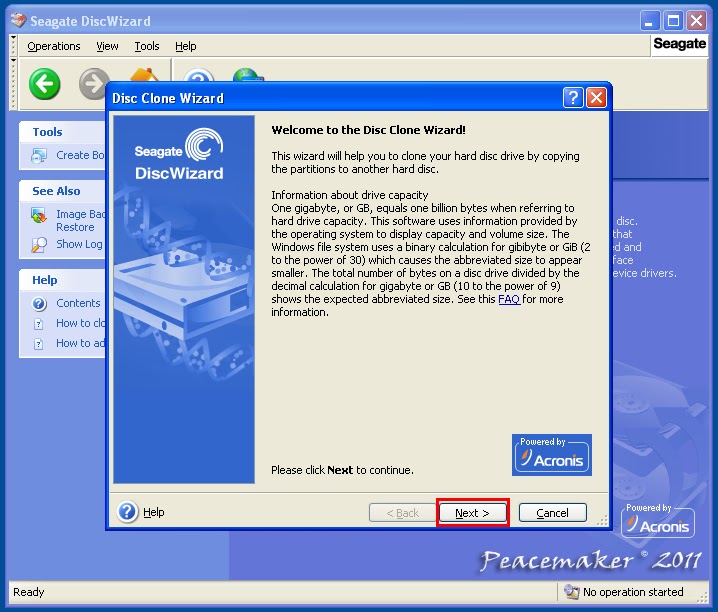
Task: Click the 'Please click Next to continue.' text
Action: [342, 470]
